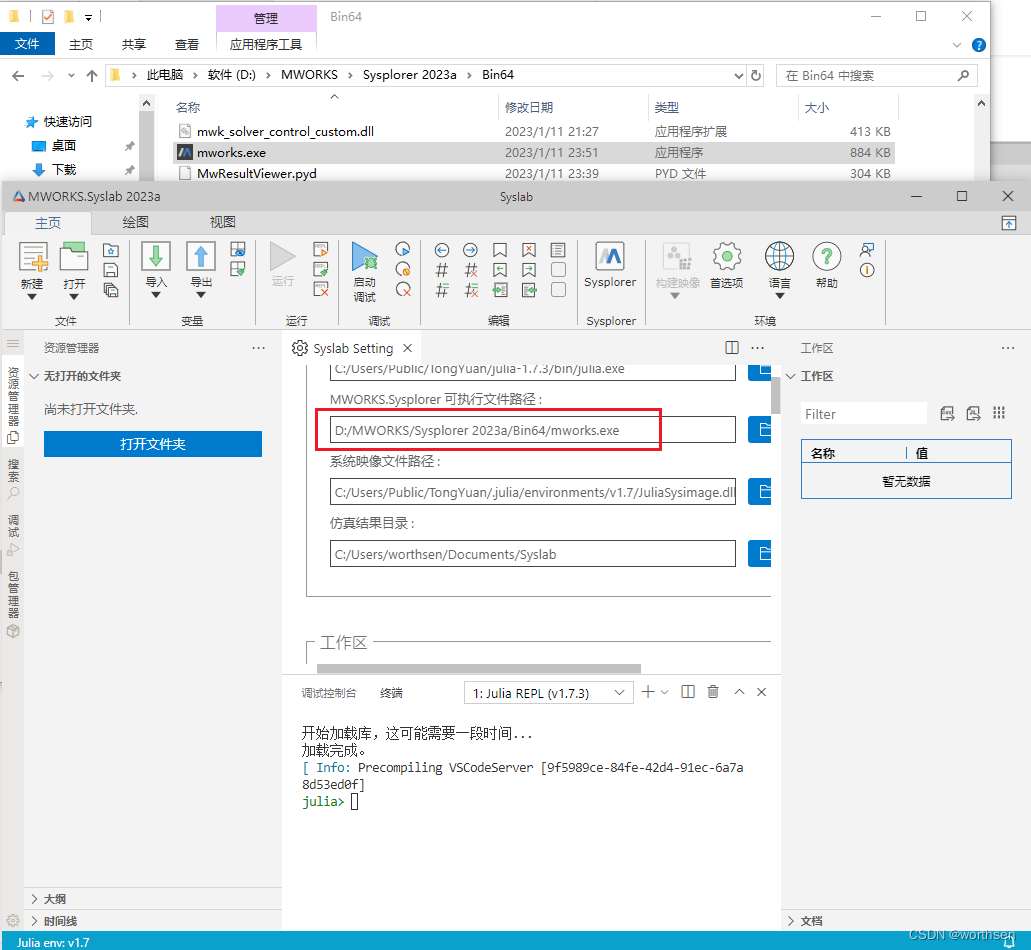Split the terminal panel icon

pyautogui.click(x=688, y=692)
